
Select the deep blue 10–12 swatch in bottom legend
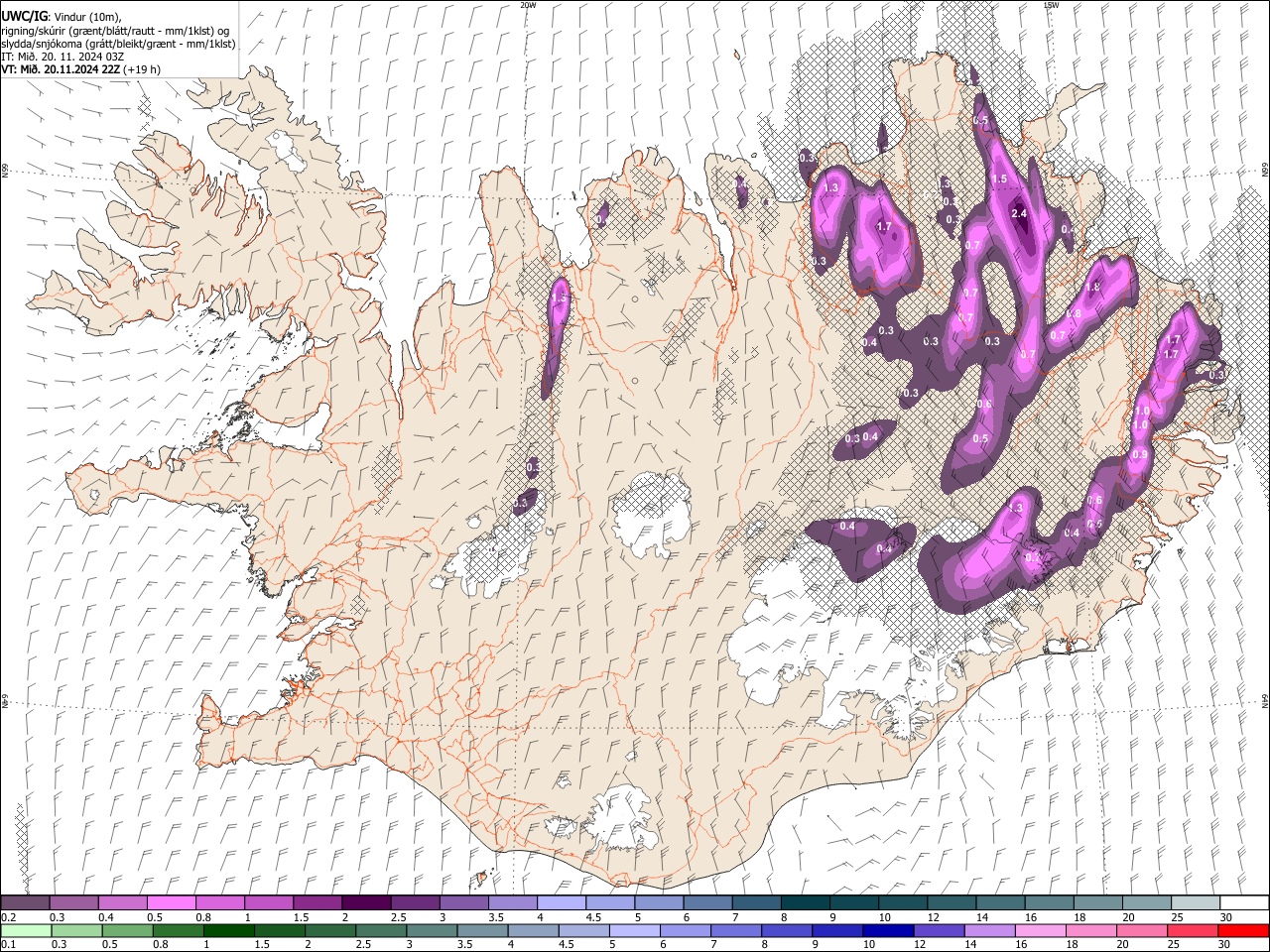(x=889, y=930)
